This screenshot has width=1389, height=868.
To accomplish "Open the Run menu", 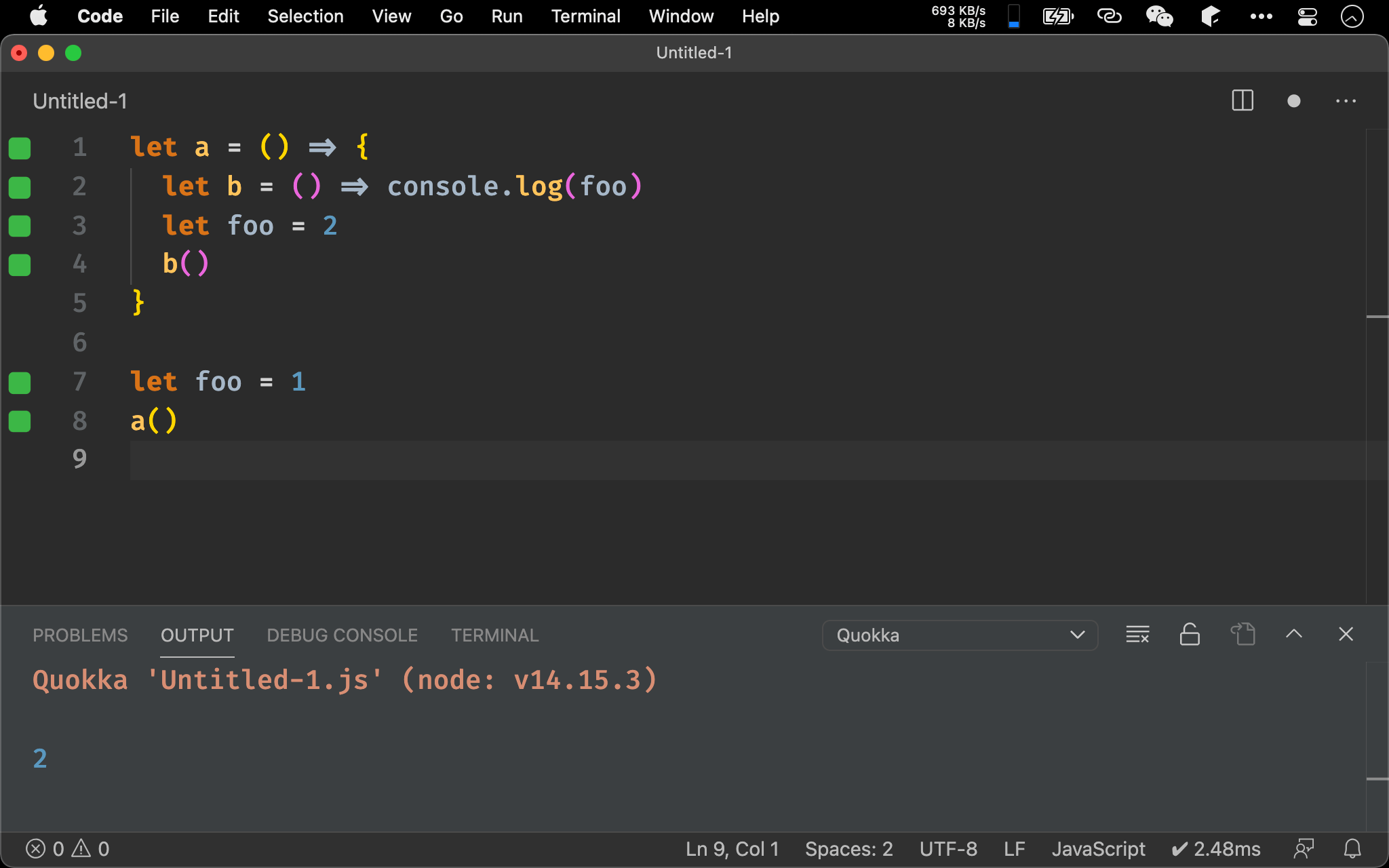I will click(x=506, y=16).
